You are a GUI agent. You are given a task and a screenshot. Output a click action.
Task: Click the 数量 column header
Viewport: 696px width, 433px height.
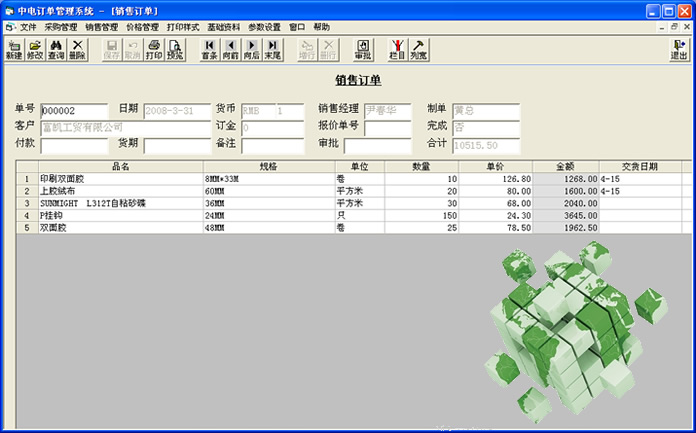click(x=422, y=167)
